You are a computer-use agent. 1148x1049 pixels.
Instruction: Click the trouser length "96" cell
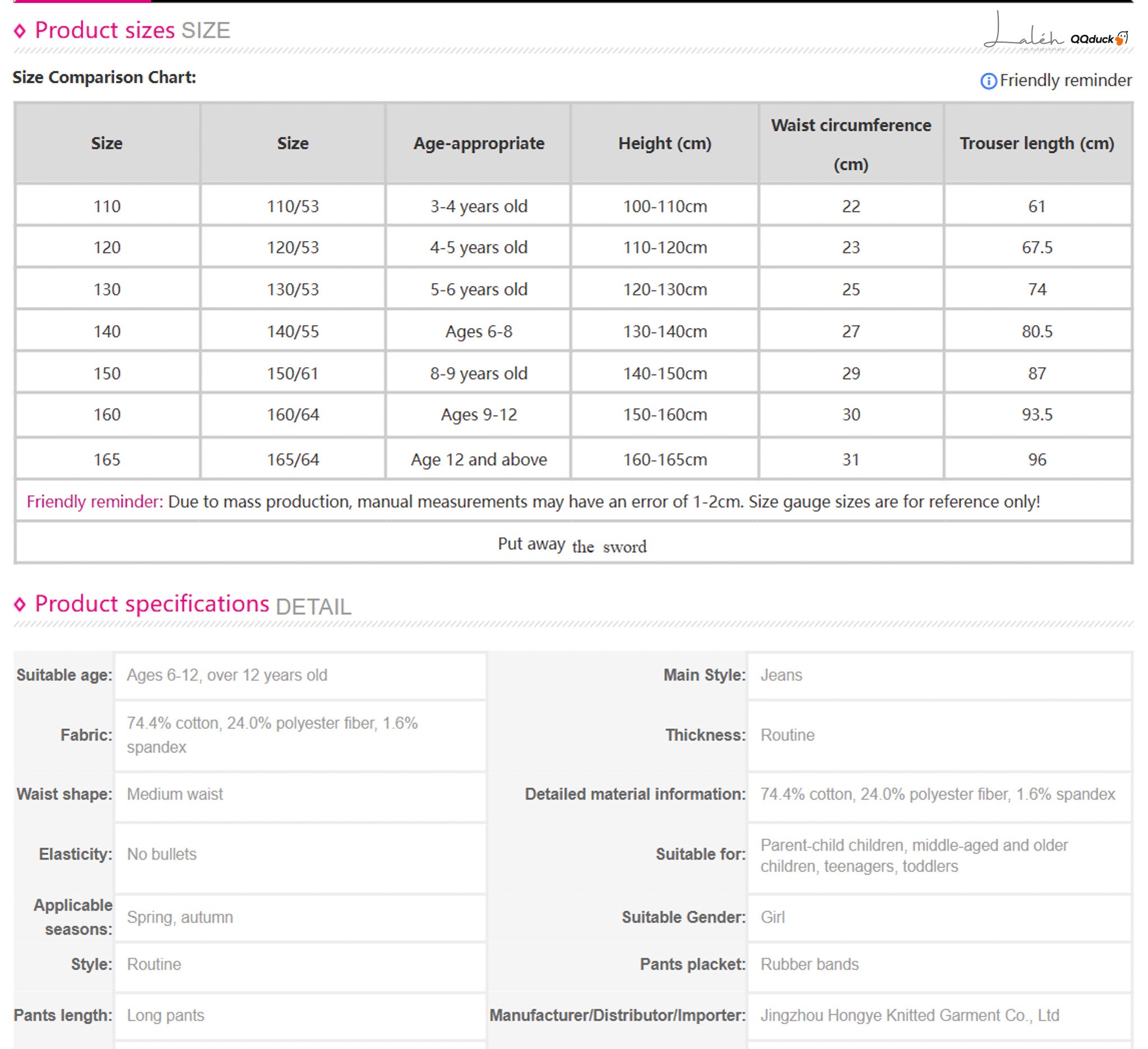pos(1036,459)
